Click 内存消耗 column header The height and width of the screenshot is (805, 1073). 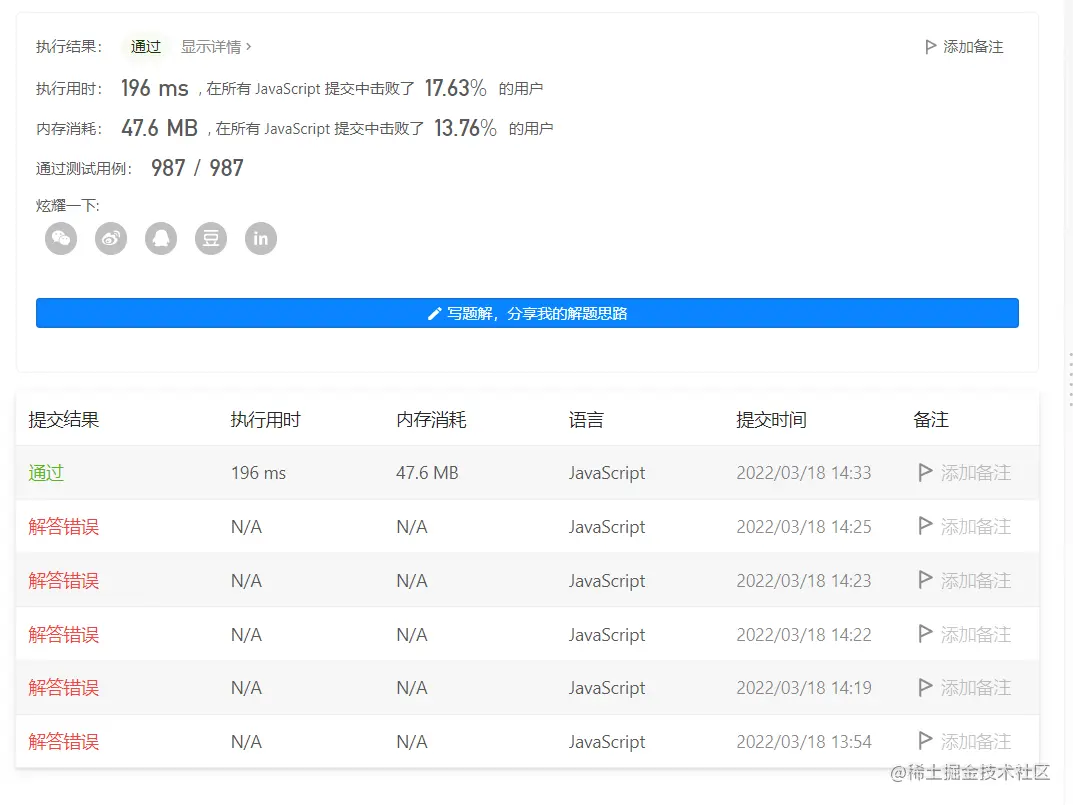(x=431, y=420)
